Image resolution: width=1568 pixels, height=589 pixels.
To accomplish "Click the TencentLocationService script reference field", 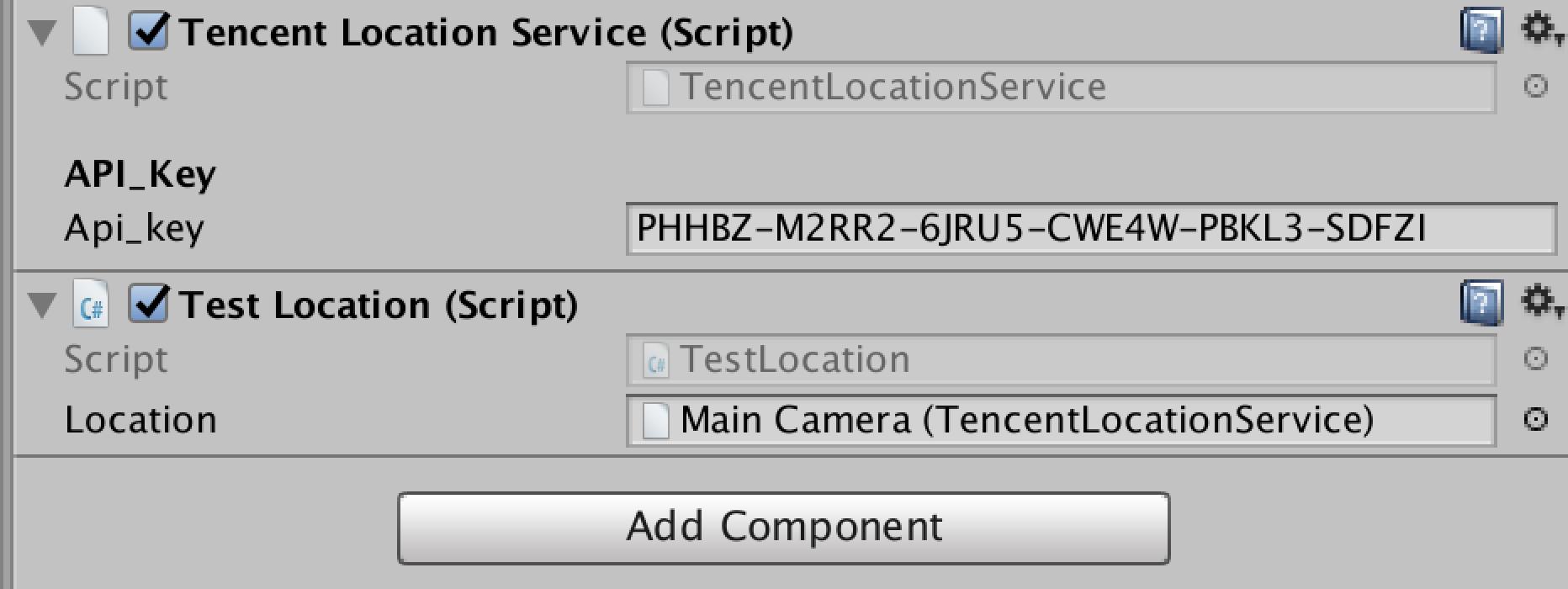I will coord(1061,87).
